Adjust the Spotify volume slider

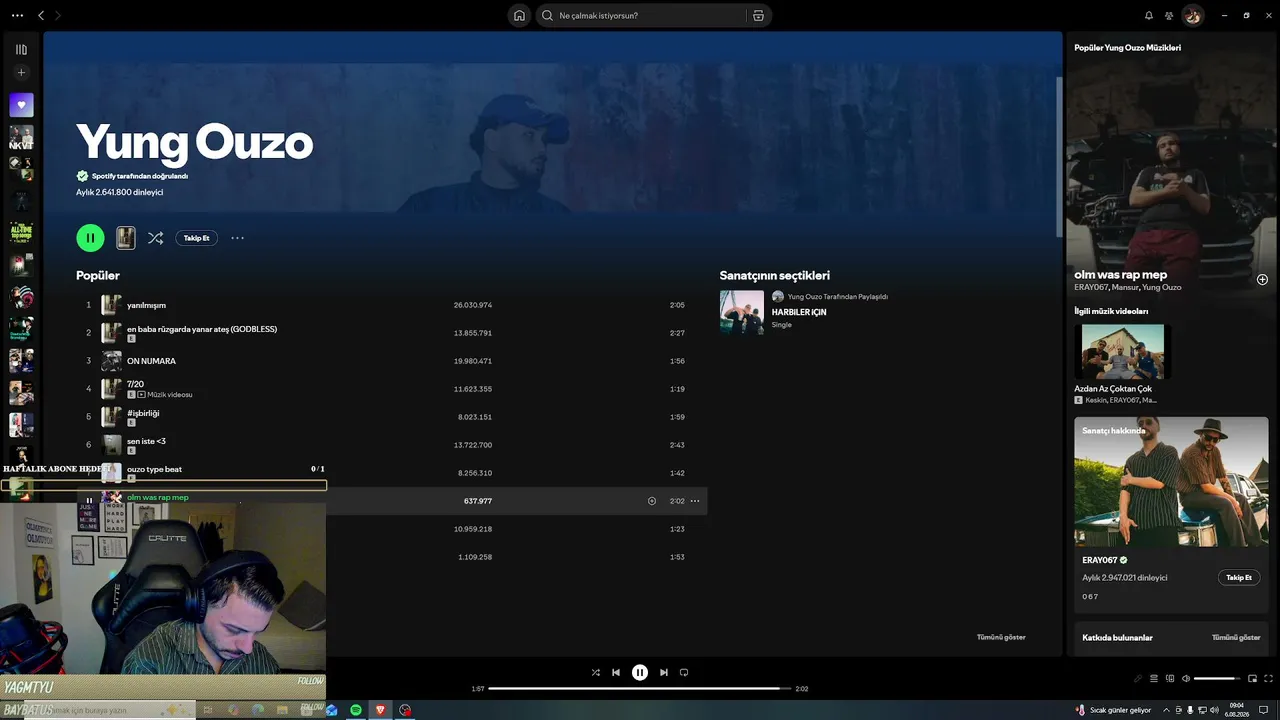[x=1217, y=679]
